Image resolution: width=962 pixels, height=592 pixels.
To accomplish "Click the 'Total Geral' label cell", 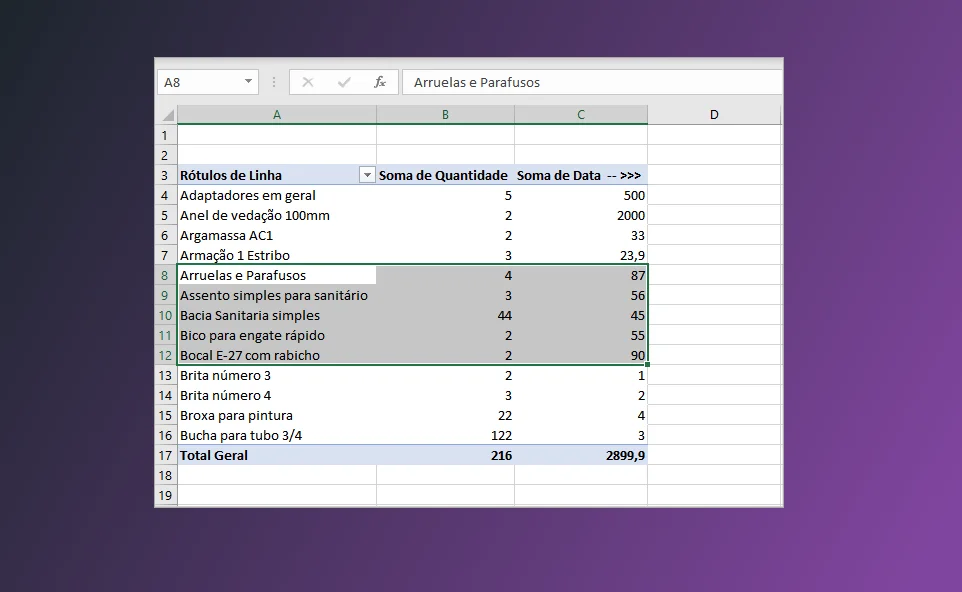I will click(277, 455).
